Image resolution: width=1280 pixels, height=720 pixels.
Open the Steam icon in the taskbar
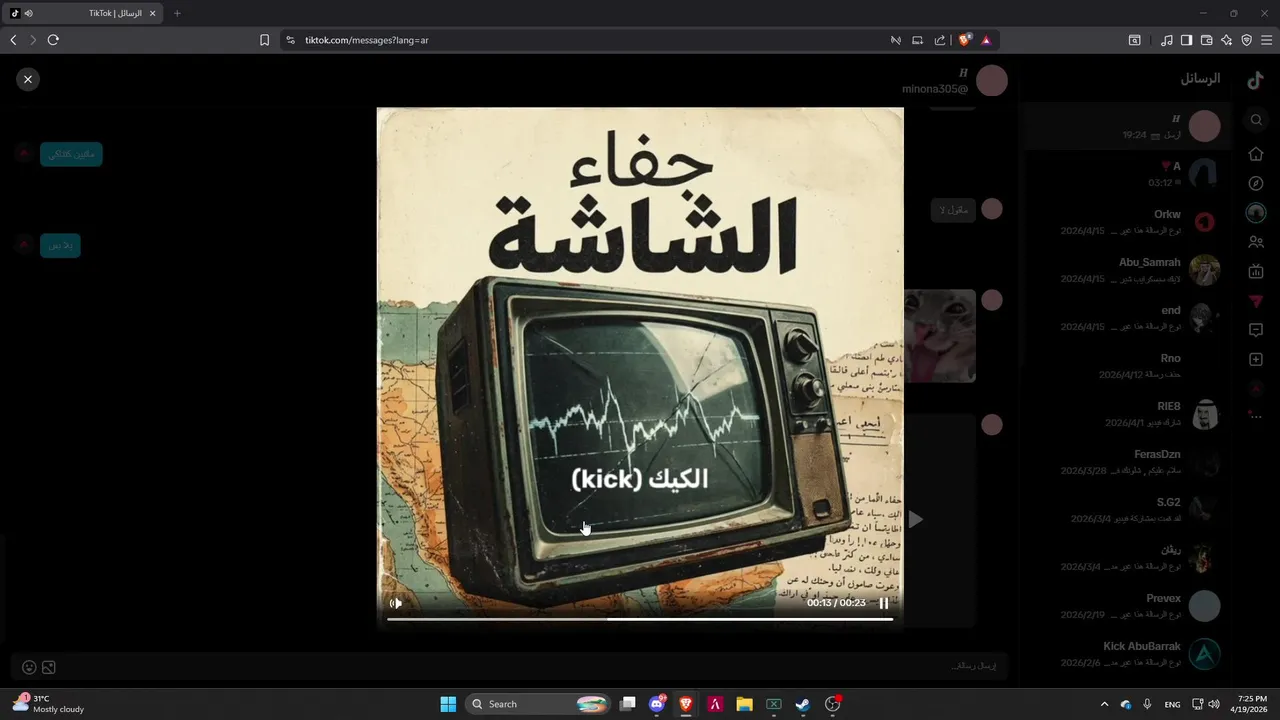coord(803,704)
